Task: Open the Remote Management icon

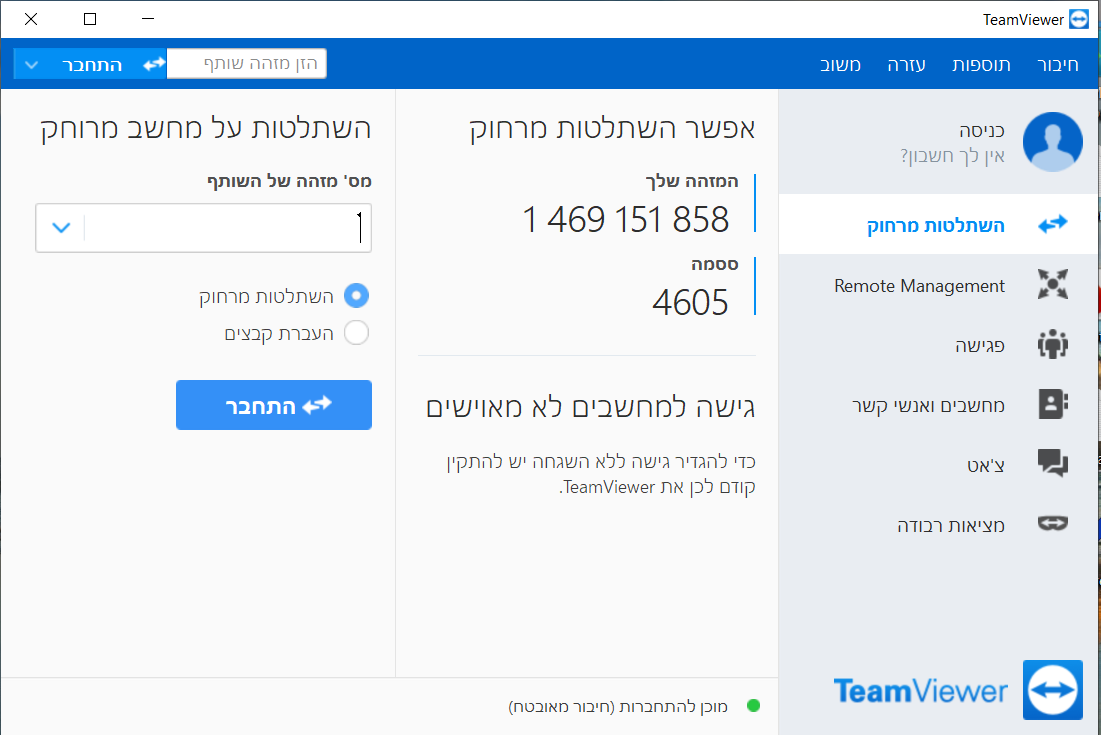Action: [1053, 285]
